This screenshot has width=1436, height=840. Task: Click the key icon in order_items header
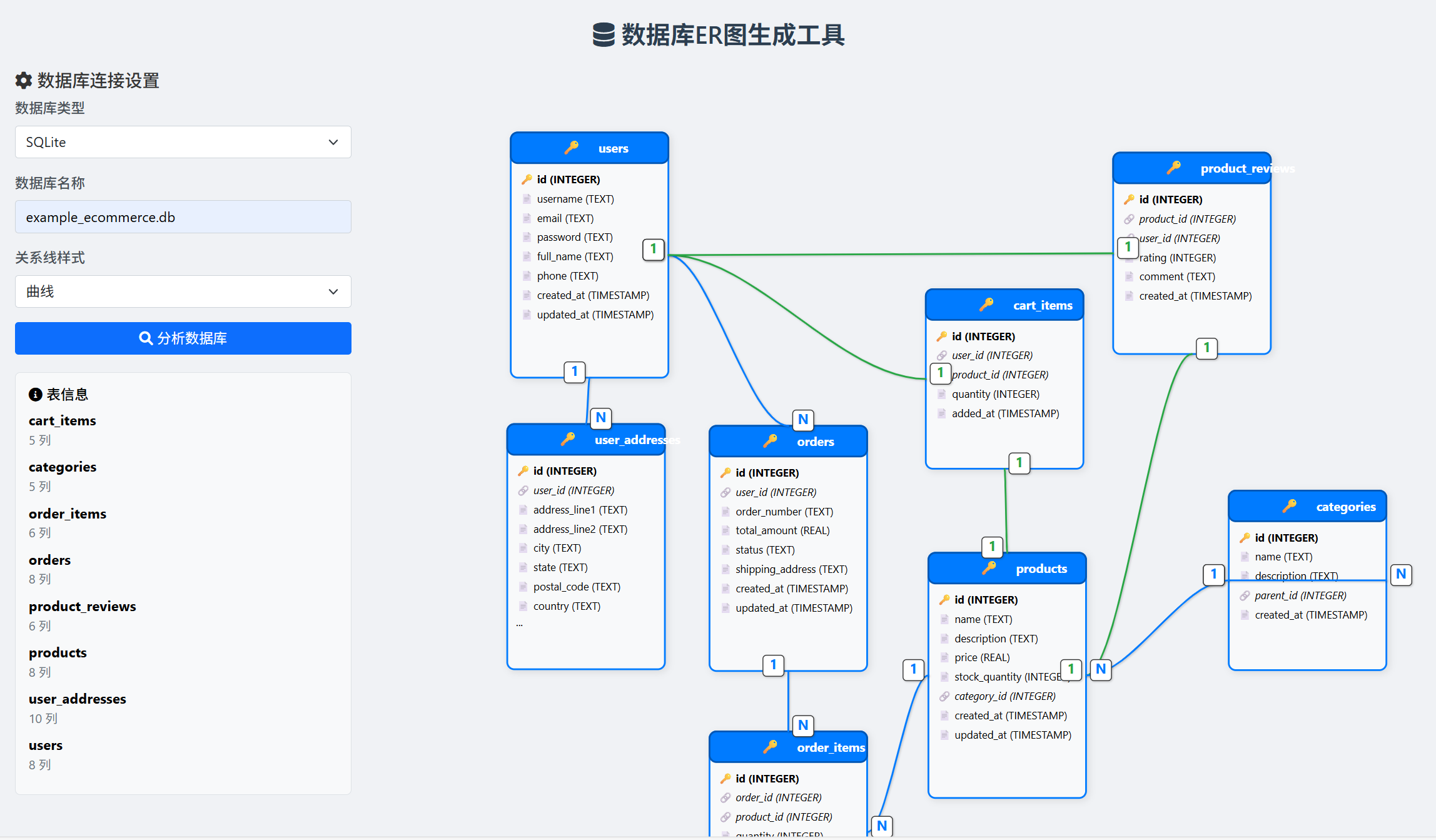(771, 747)
